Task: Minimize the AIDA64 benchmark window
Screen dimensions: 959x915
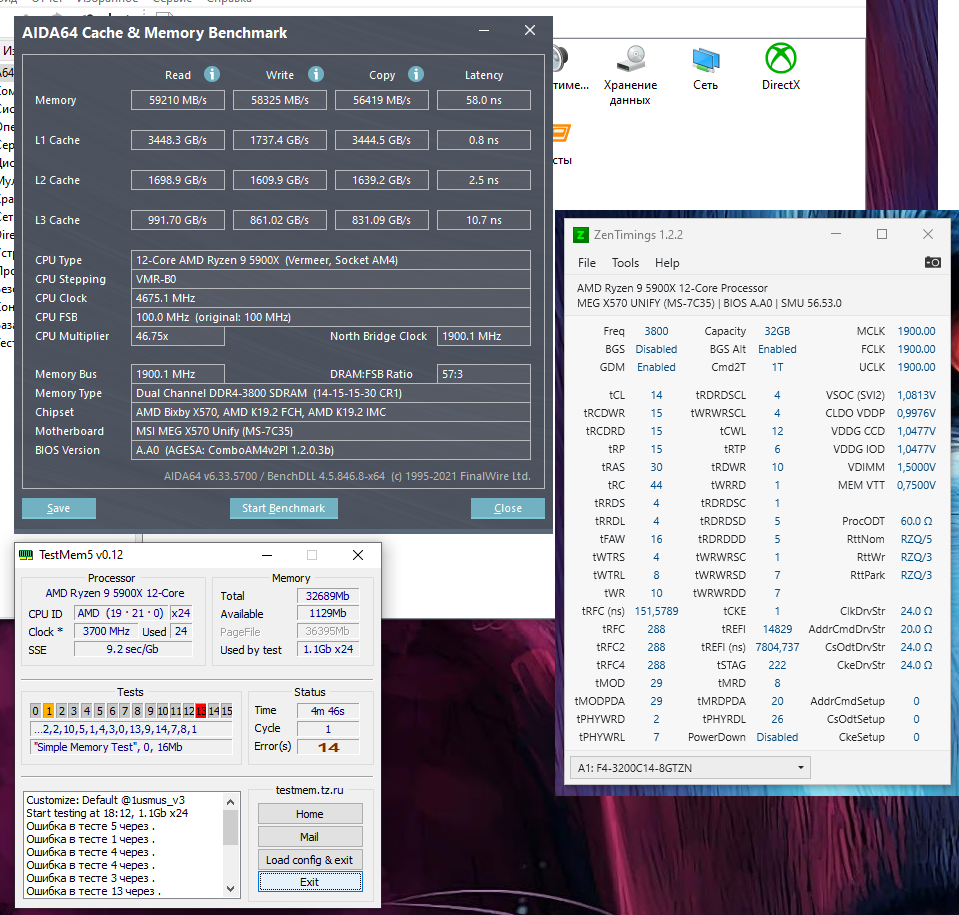Action: pyautogui.click(x=484, y=31)
